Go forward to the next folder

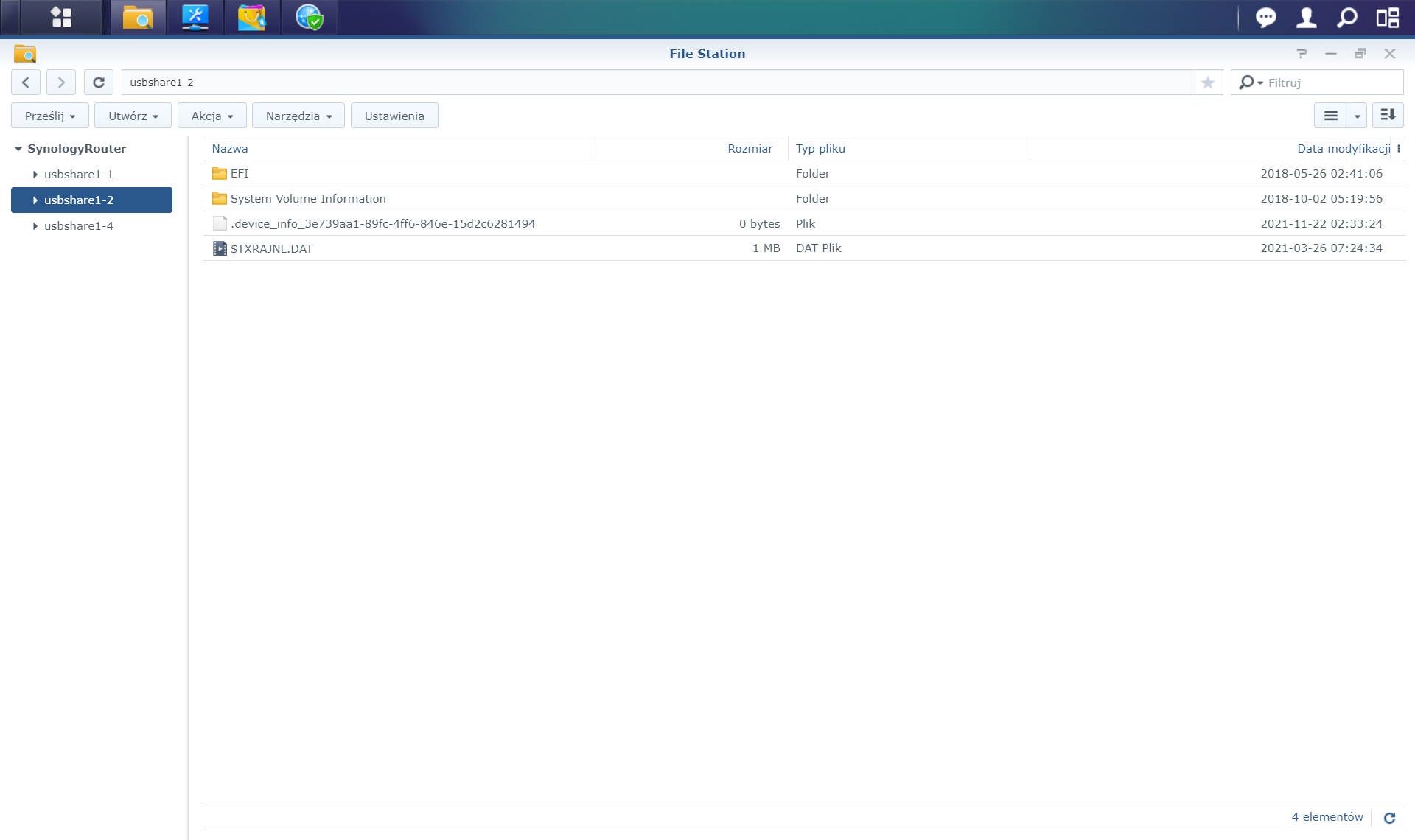(61, 83)
